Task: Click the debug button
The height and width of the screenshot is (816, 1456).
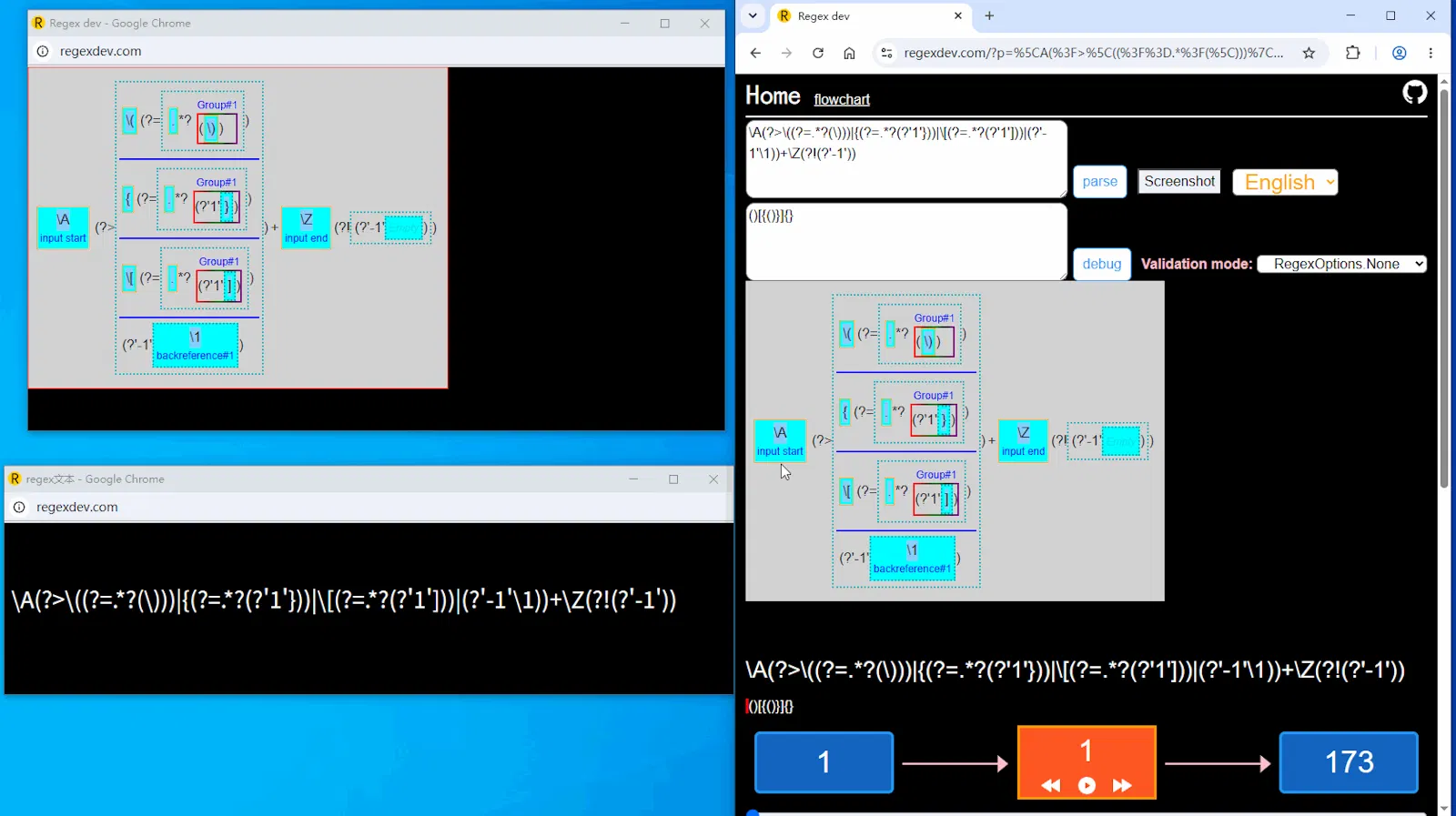Action: pyautogui.click(x=1101, y=264)
